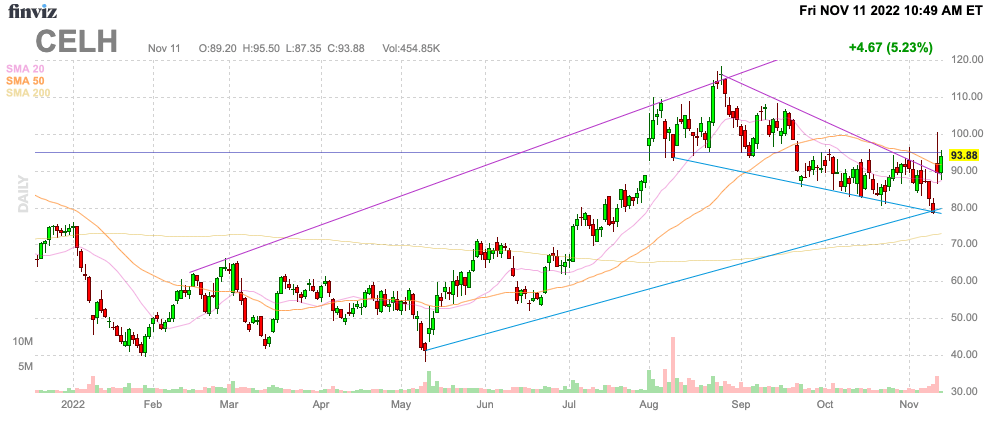The height and width of the screenshot is (422, 991).
Task: Click the tallest August volume bar
Action: (672, 365)
